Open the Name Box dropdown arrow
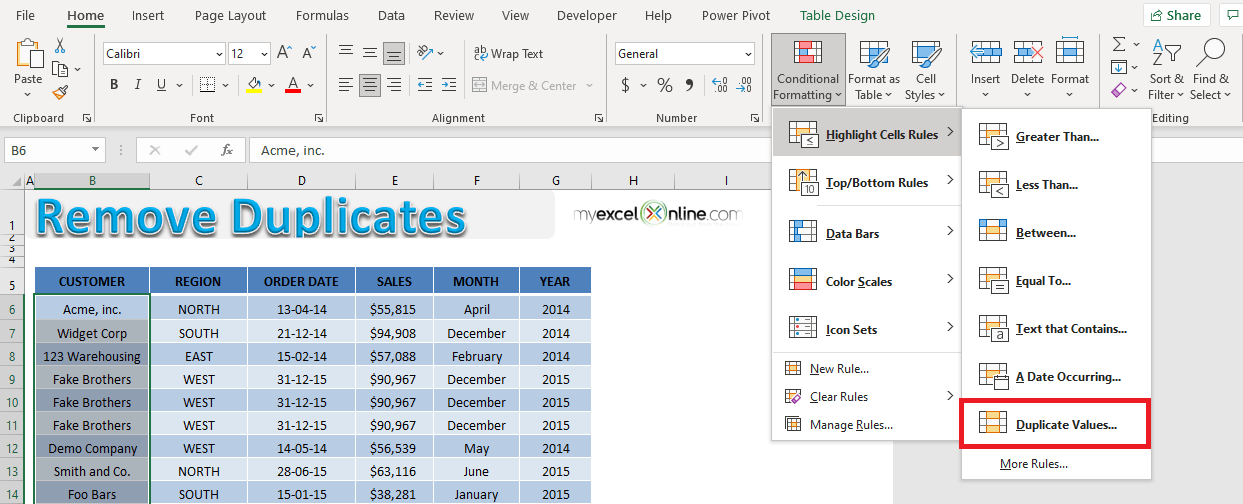The image size is (1243, 504). click(x=96, y=150)
